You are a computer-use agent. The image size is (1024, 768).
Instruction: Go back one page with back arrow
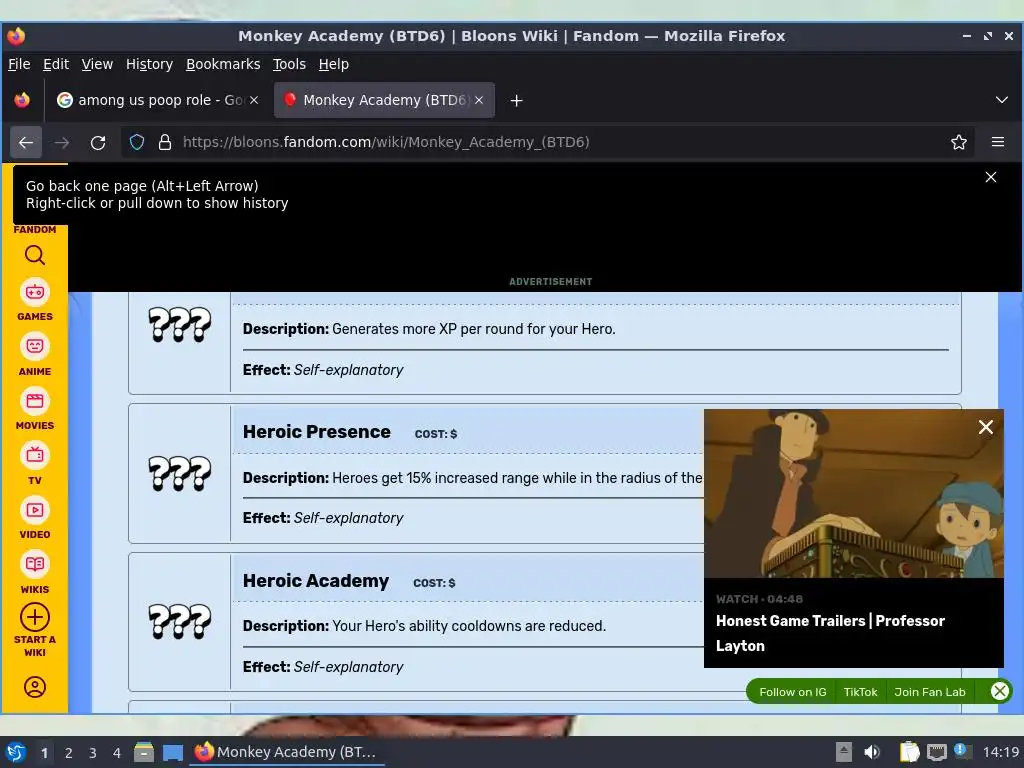[x=26, y=142]
